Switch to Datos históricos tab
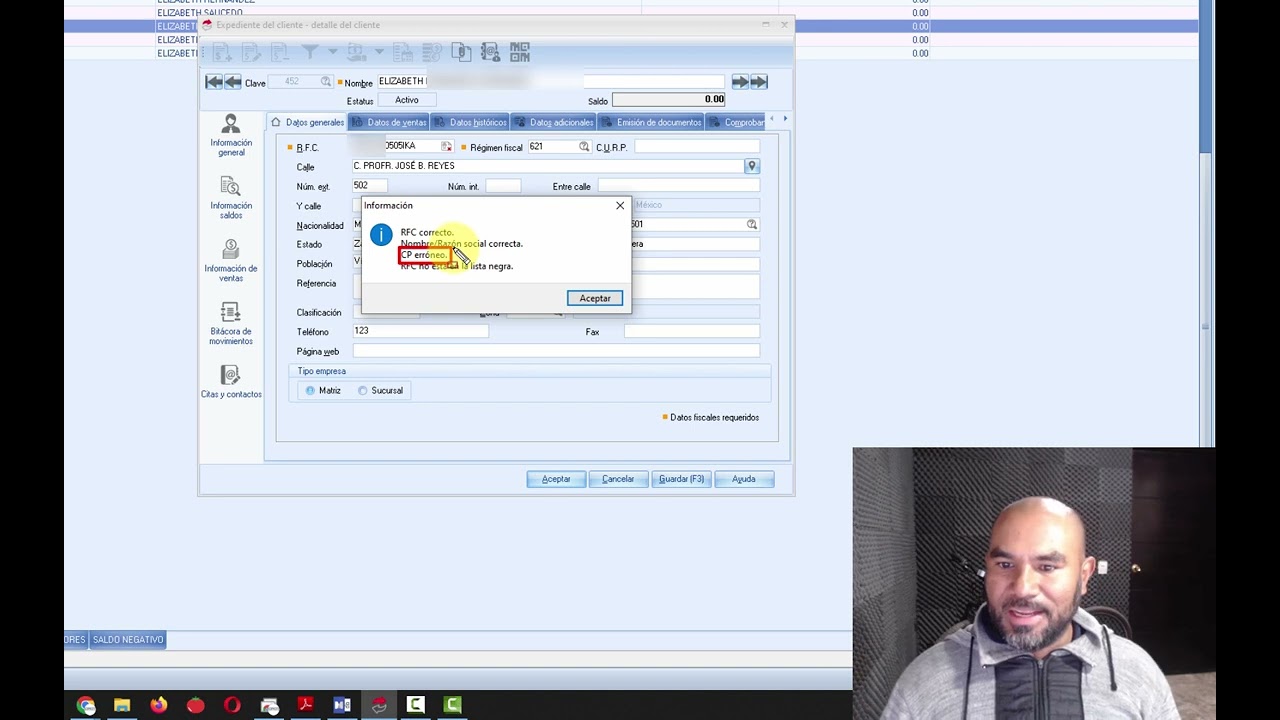The image size is (1280, 720). [x=470, y=122]
